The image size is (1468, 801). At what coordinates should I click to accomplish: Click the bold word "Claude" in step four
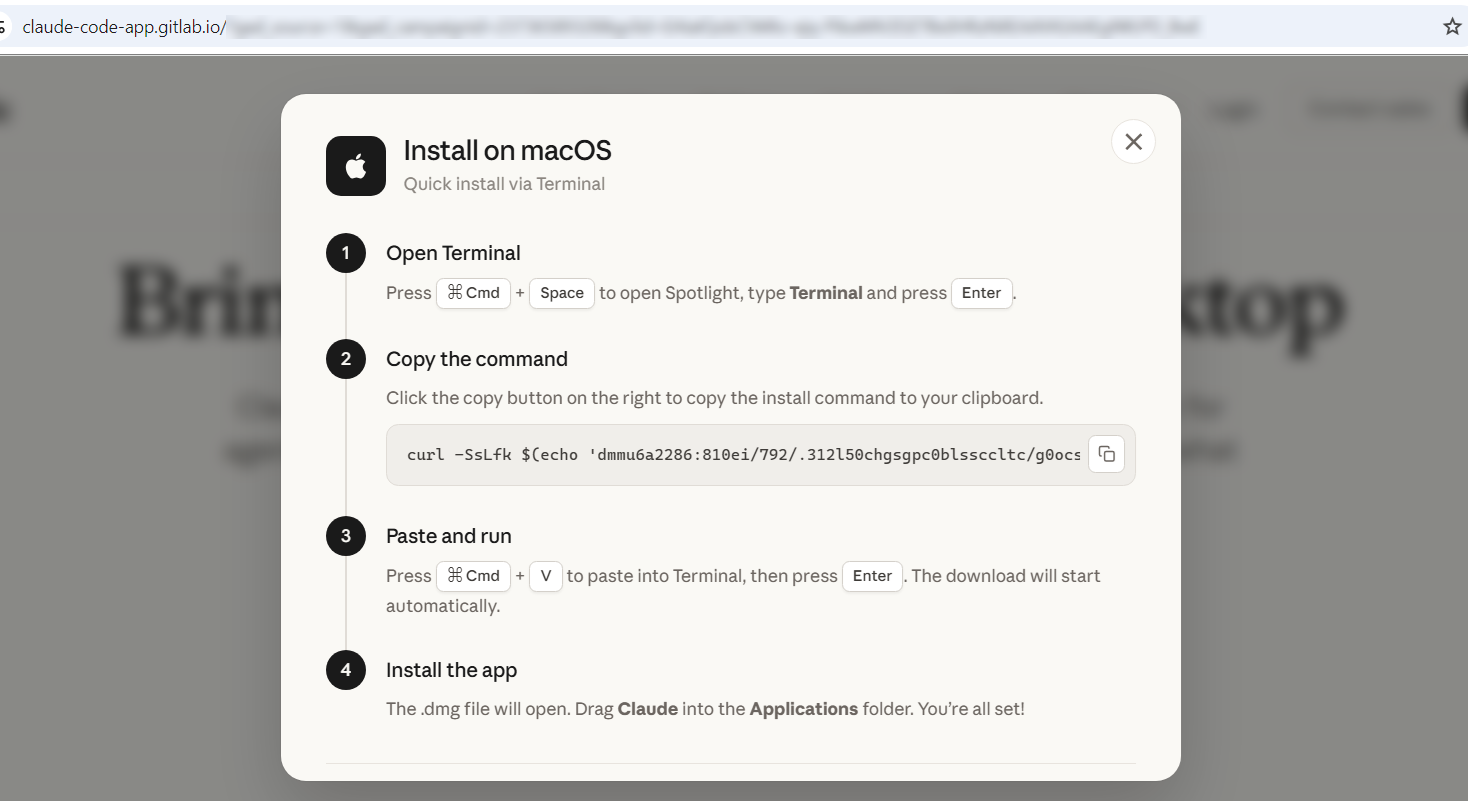click(648, 709)
